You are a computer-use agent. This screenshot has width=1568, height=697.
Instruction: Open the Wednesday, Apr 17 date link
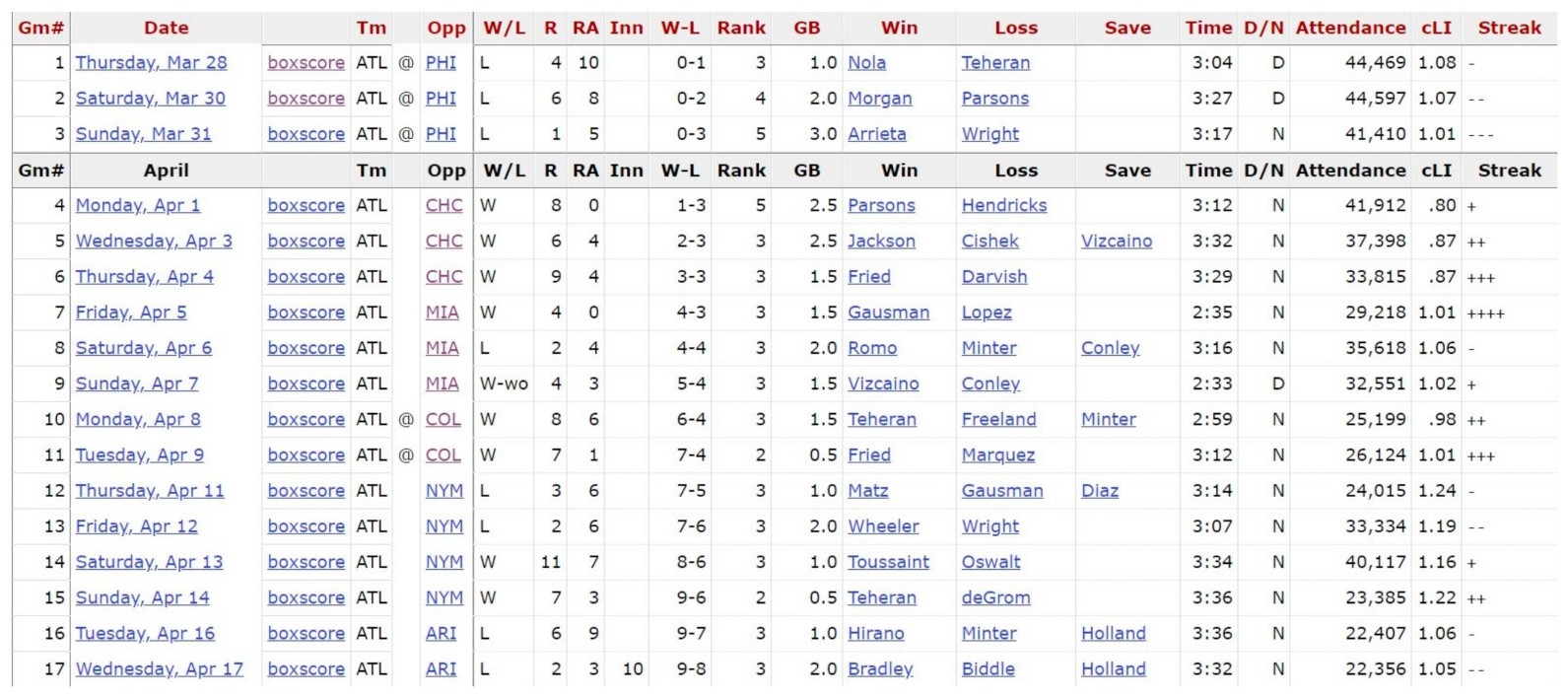(159, 669)
